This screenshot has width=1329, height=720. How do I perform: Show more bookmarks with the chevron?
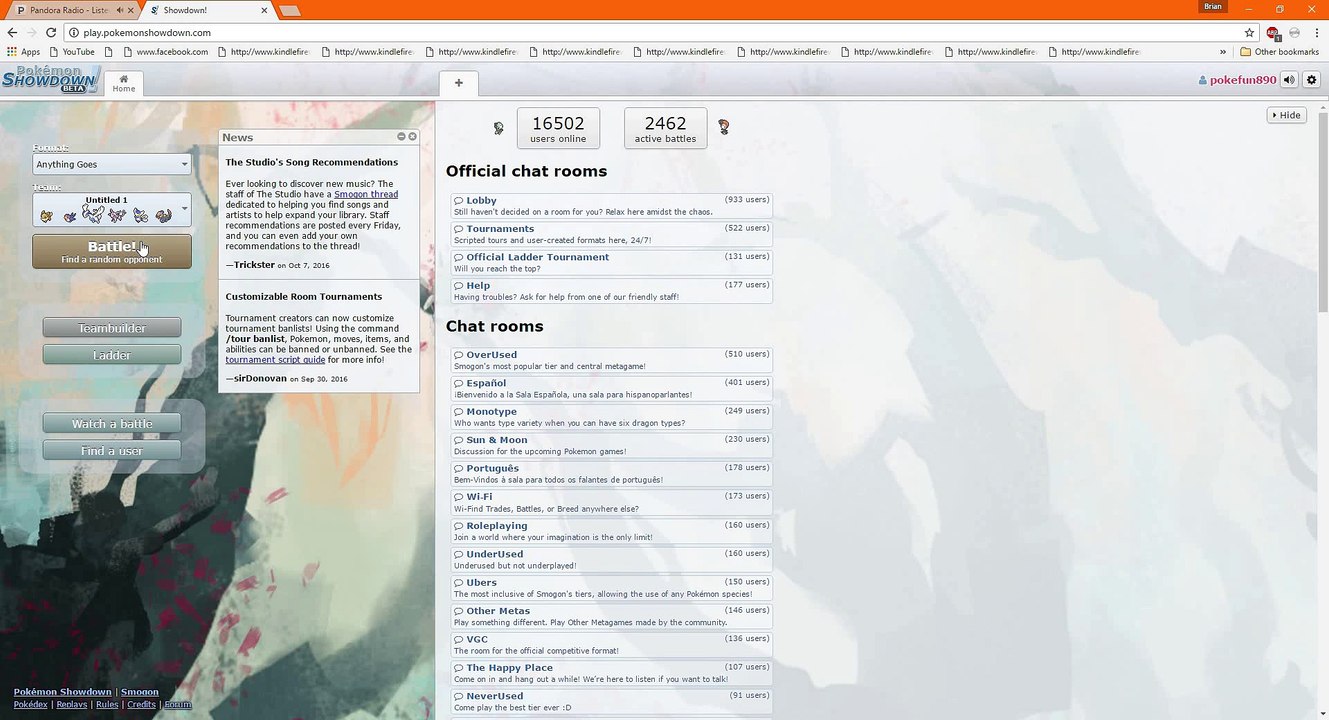(x=1223, y=52)
